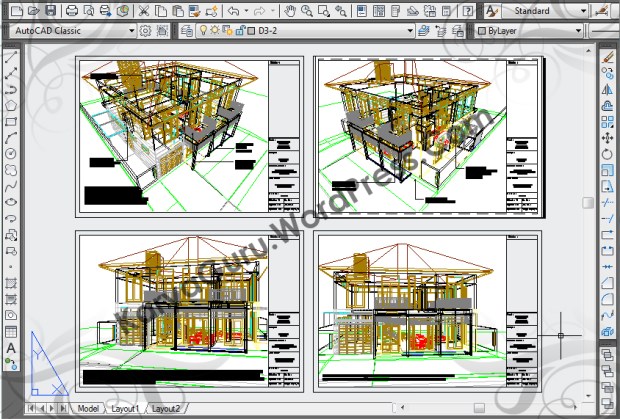The height and width of the screenshot is (419, 620).
Task: Click Undo arrow button
Action: tap(234, 11)
